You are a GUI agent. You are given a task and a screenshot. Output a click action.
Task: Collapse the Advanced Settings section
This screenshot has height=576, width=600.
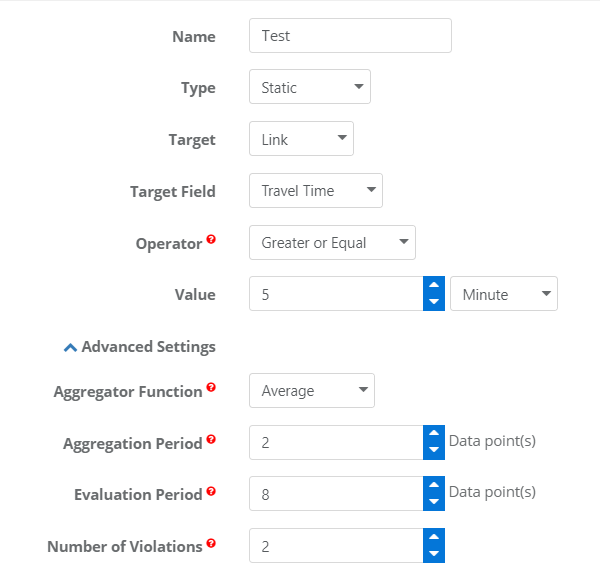140,347
